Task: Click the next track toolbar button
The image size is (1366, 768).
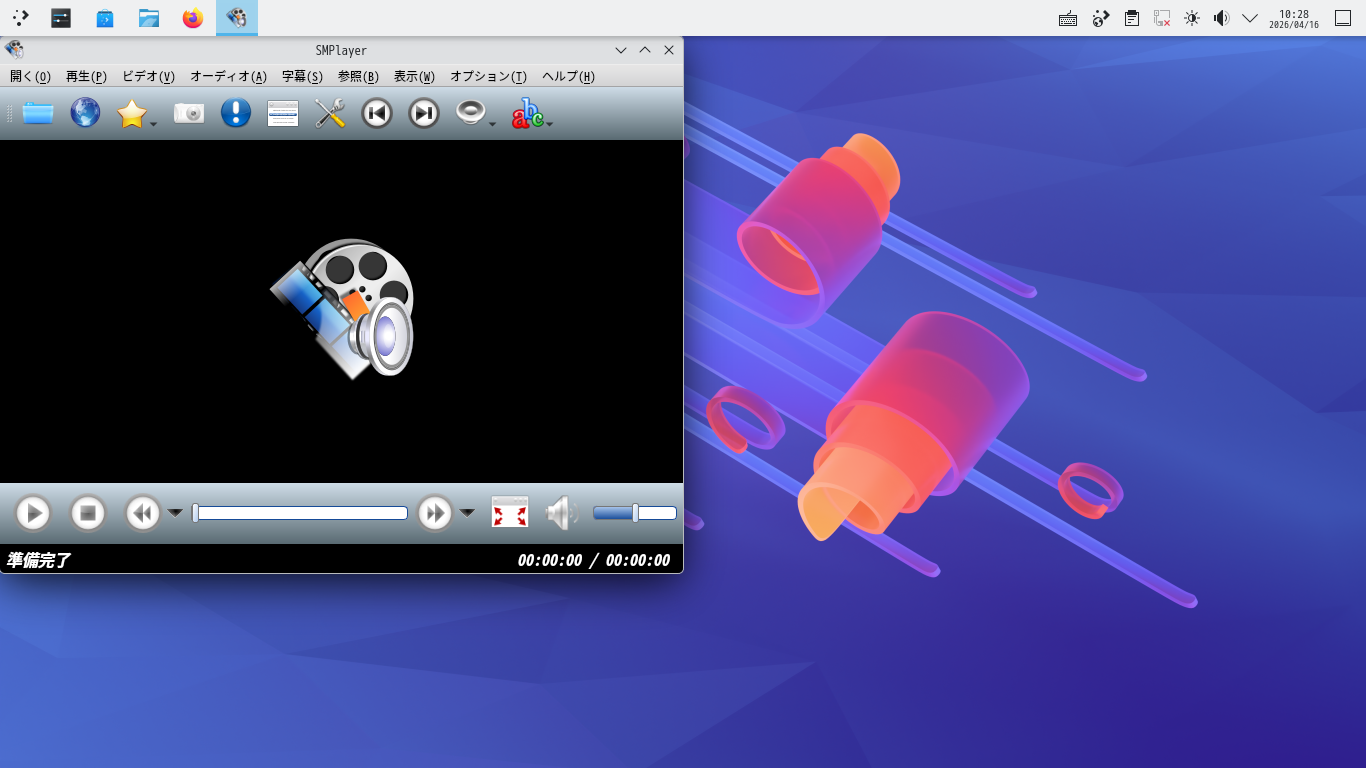Action: coord(424,113)
